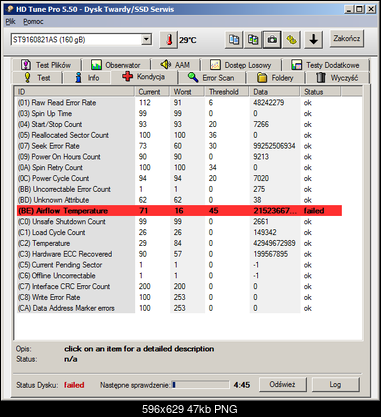Click the 99252506934 data value

click(x=274, y=146)
